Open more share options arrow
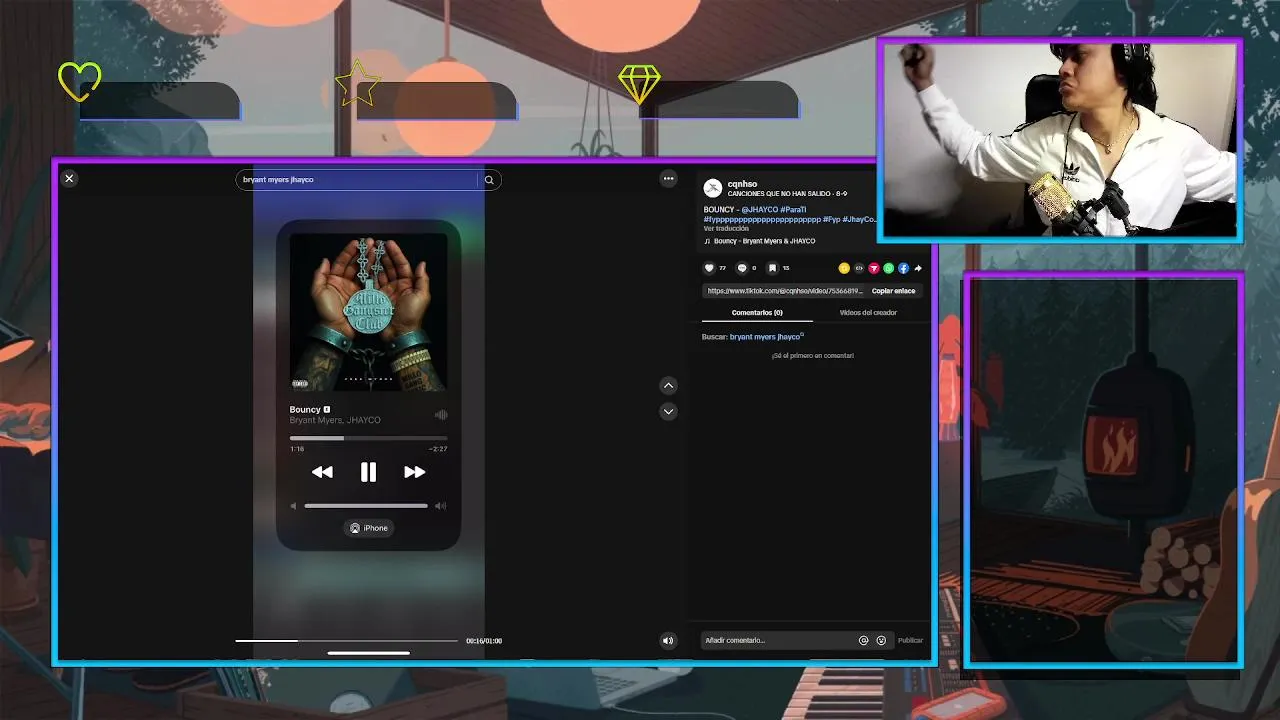The width and height of the screenshot is (1280, 720). coord(918,268)
